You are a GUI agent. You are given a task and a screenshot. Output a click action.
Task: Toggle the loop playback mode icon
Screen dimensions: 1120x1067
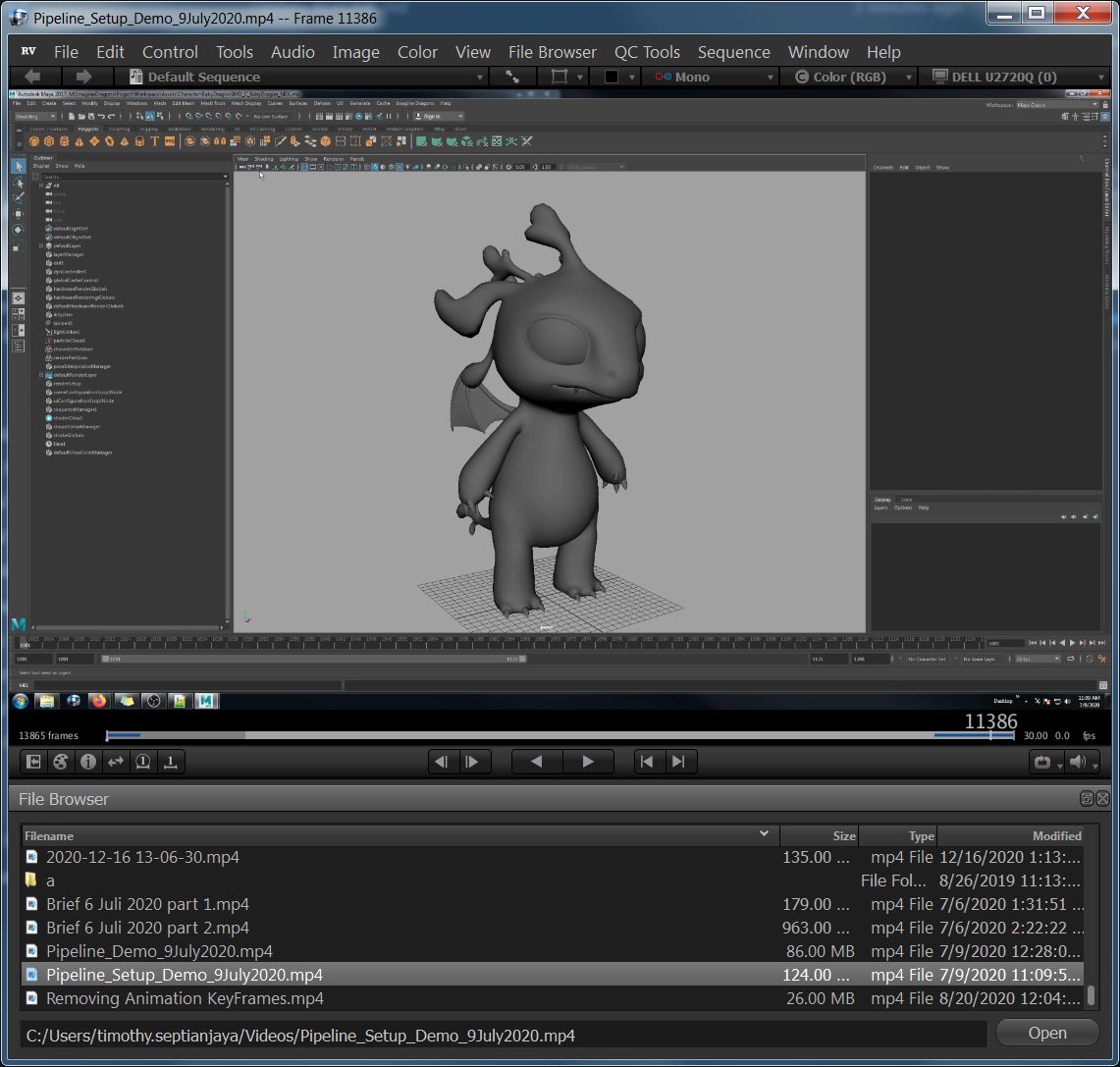tap(1042, 762)
